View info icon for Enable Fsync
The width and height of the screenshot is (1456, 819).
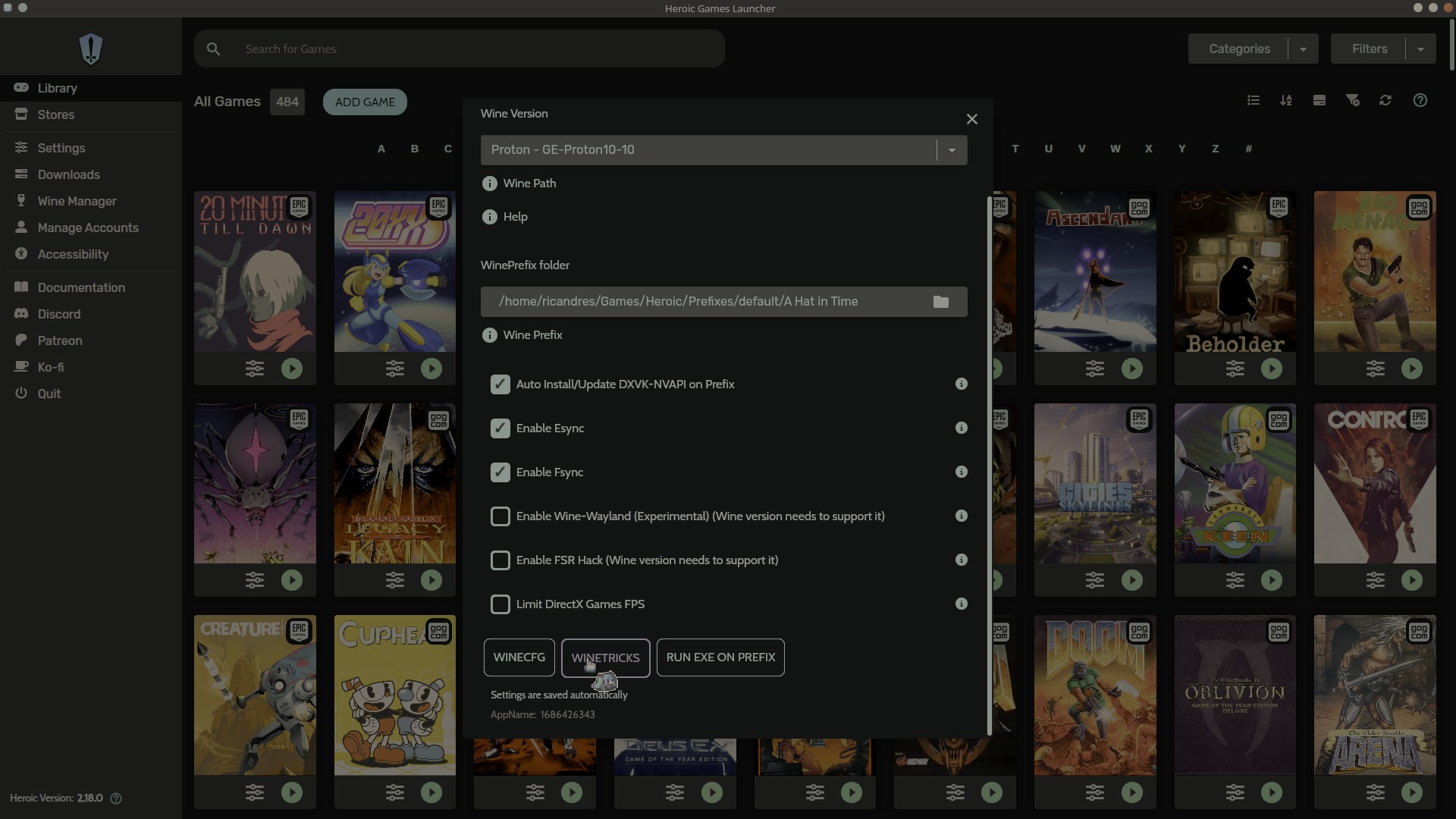coord(962,472)
